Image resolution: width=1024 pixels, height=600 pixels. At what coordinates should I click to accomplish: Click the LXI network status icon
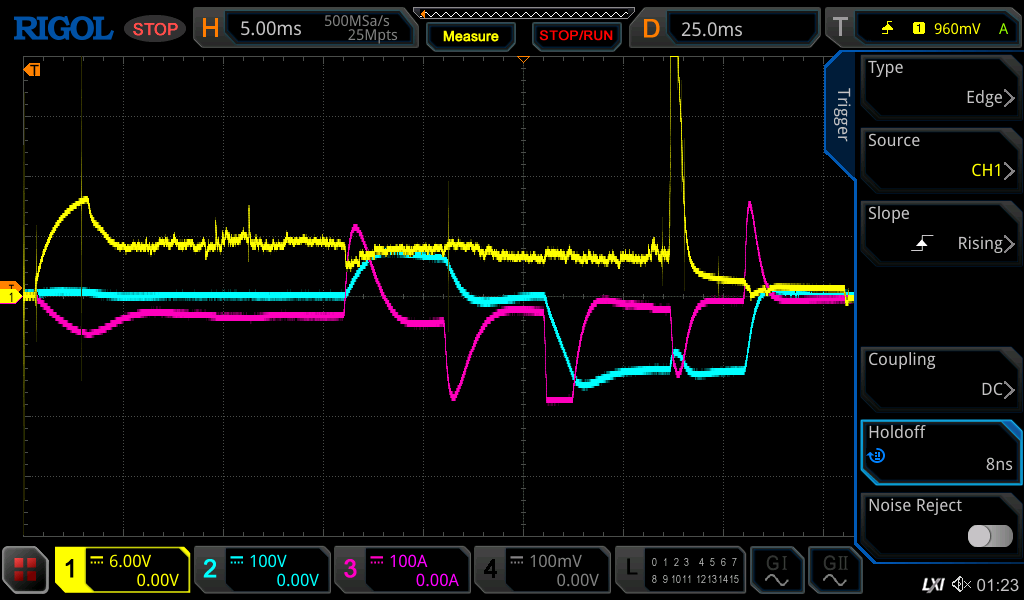932,583
